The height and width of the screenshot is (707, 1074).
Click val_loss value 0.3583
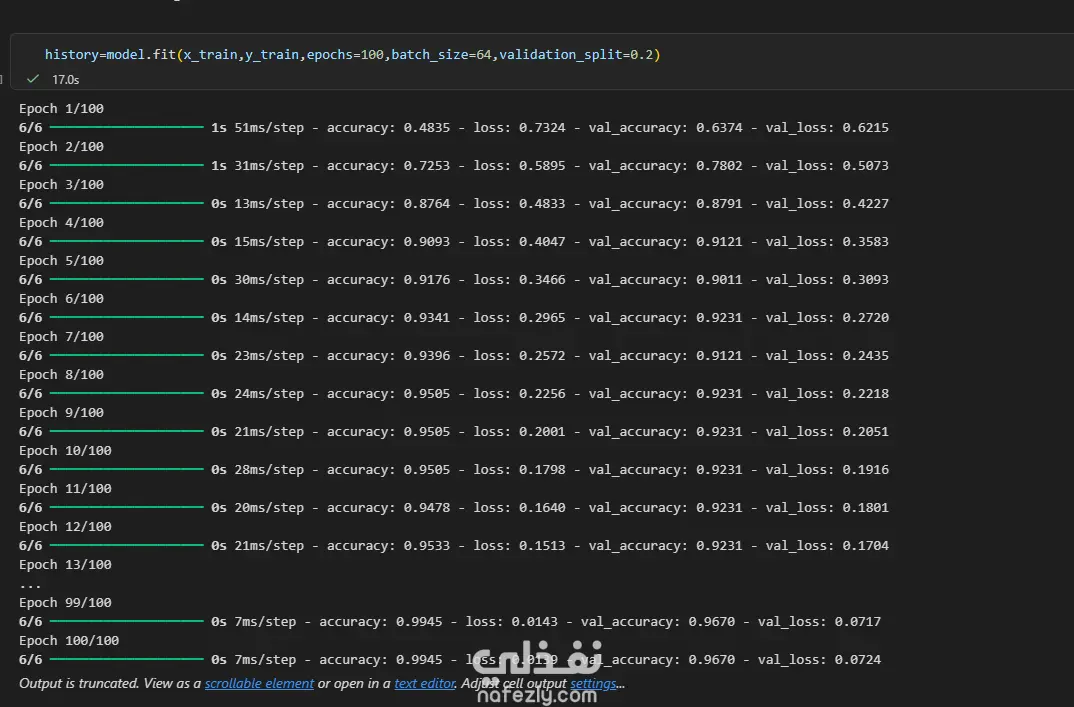[865, 242]
